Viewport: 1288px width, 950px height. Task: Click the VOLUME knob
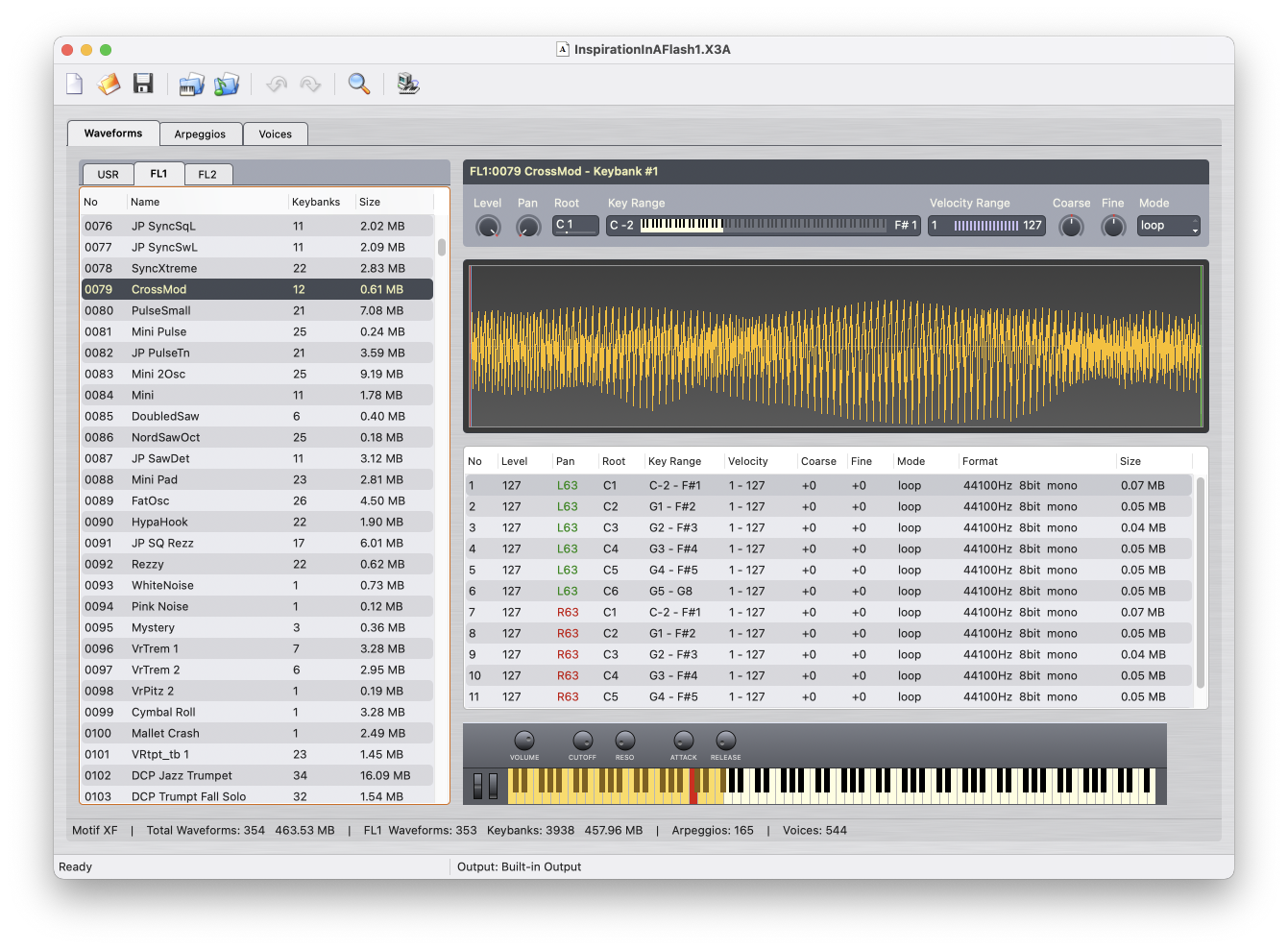pyautogui.click(x=524, y=741)
